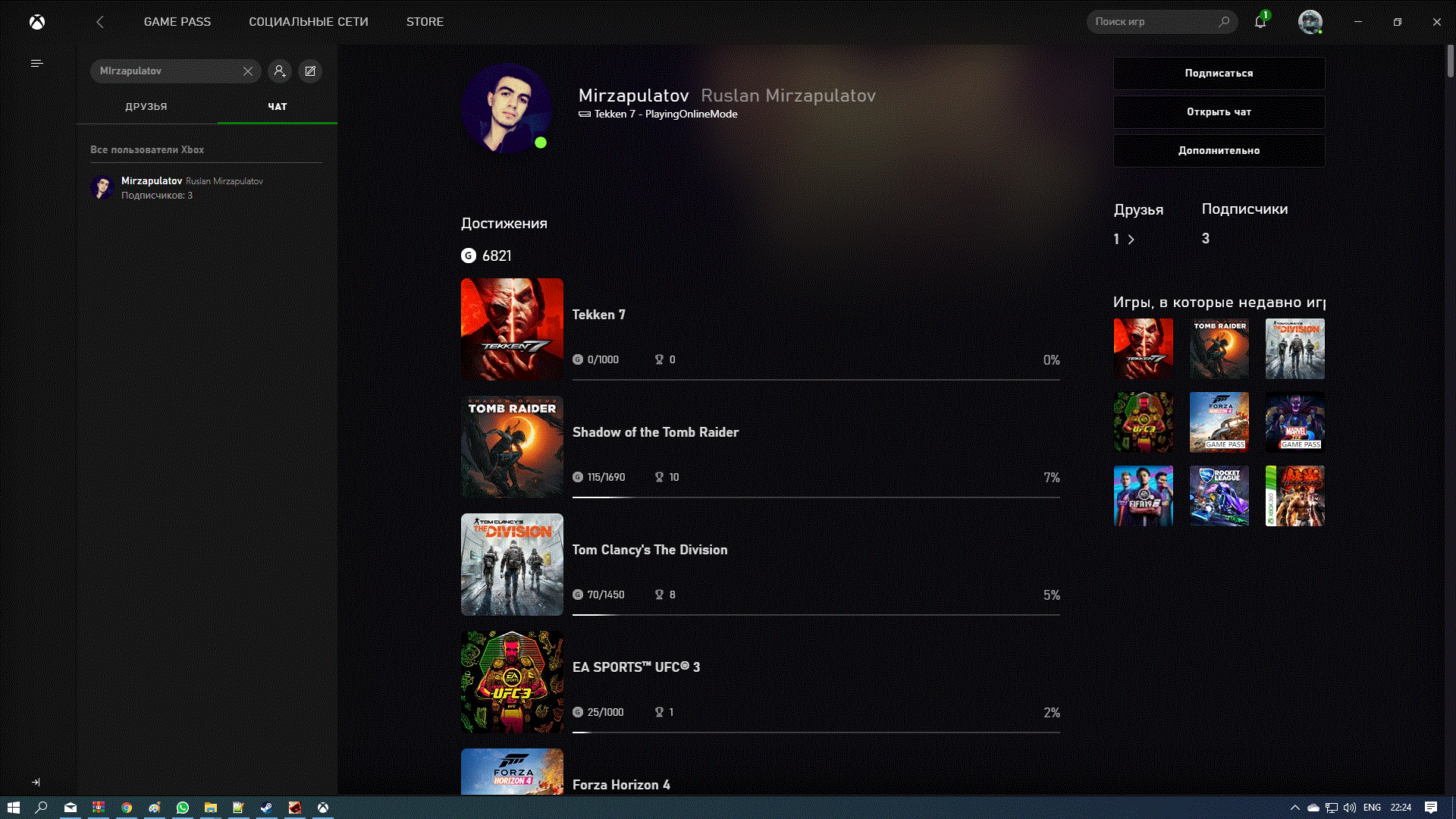
Task: Click the Открыть чат button
Action: pos(1219,111)
